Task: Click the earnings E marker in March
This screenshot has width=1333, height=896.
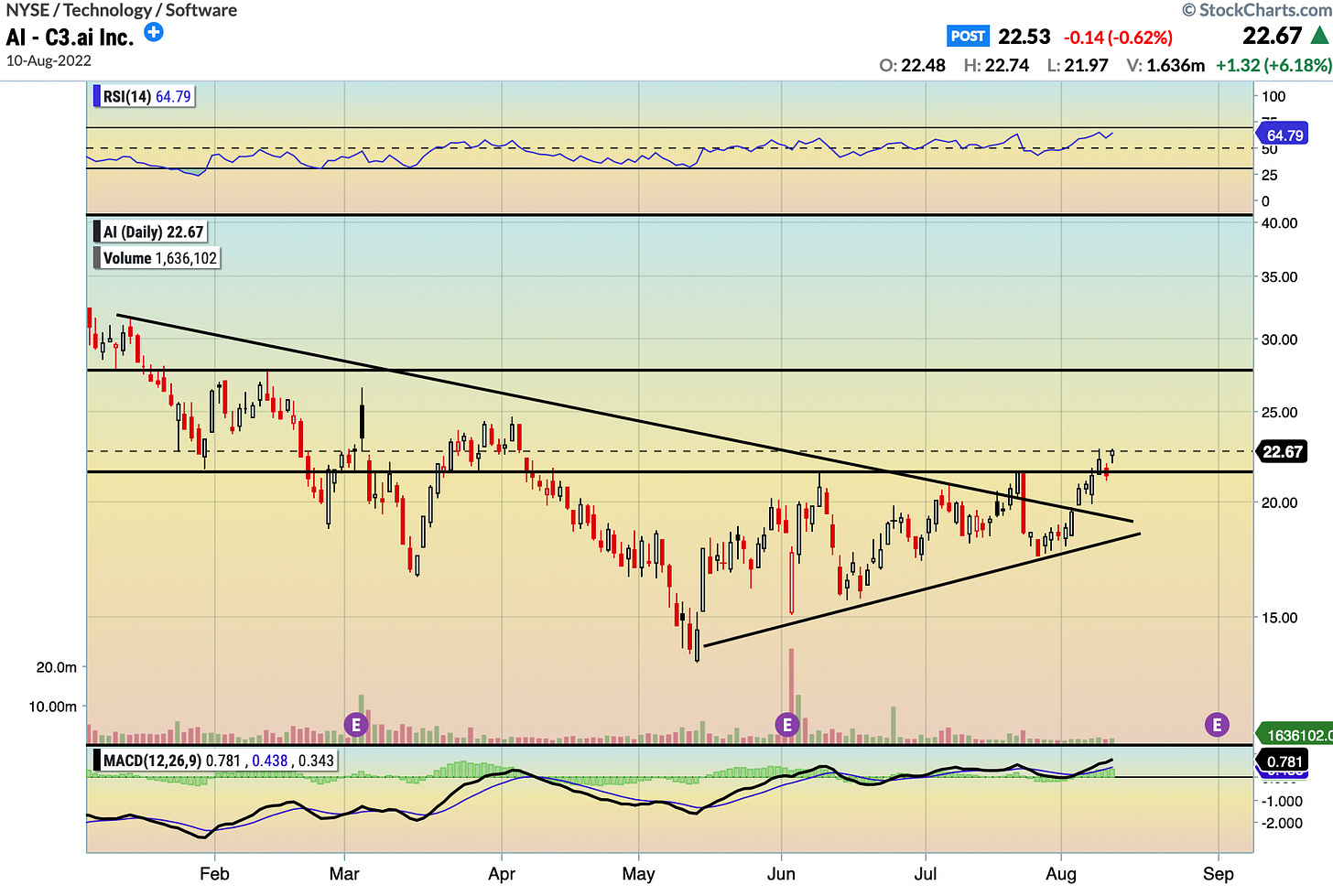Action: click(356, 726)
